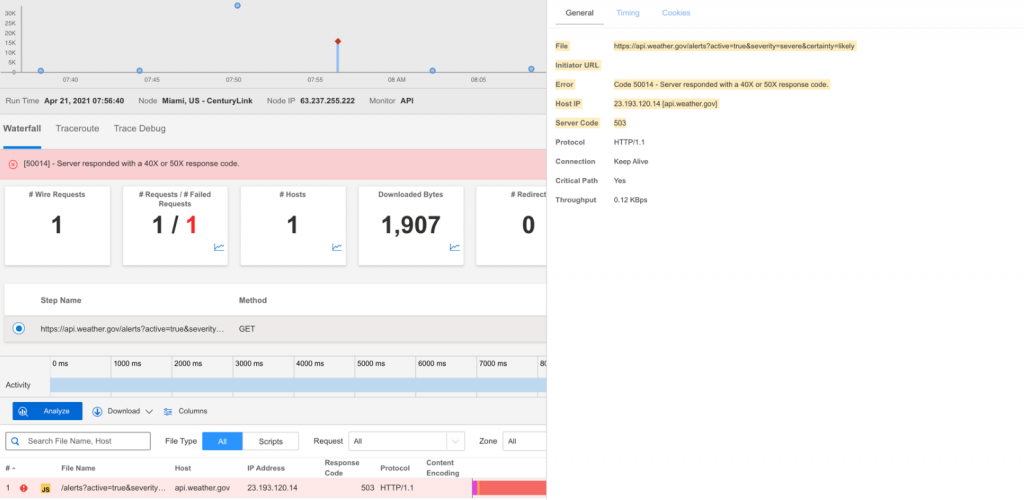1024x500 pixels.
Task: Switch to the Waterfall tab
Action: tap(22, 129)
